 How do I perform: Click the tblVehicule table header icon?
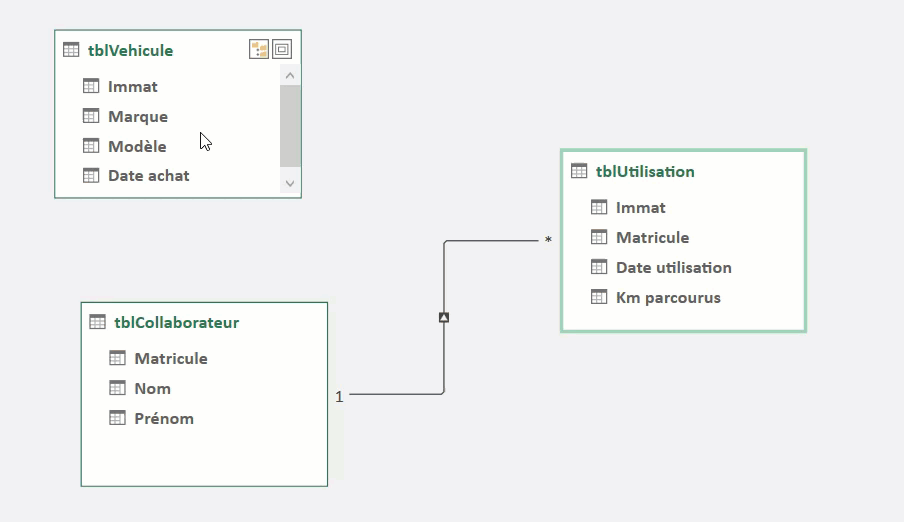pyautogui.click(x=71, y=50)
